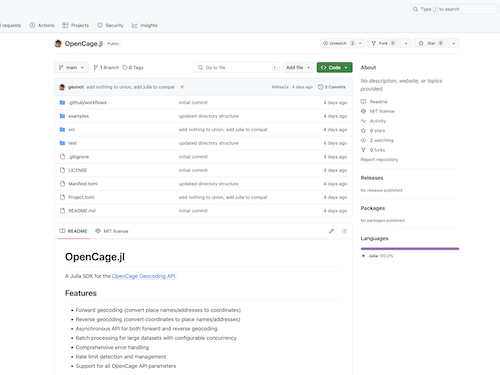Edit README with the pencil icon
Screen dimensions: 500x375
tap(331, 231)
